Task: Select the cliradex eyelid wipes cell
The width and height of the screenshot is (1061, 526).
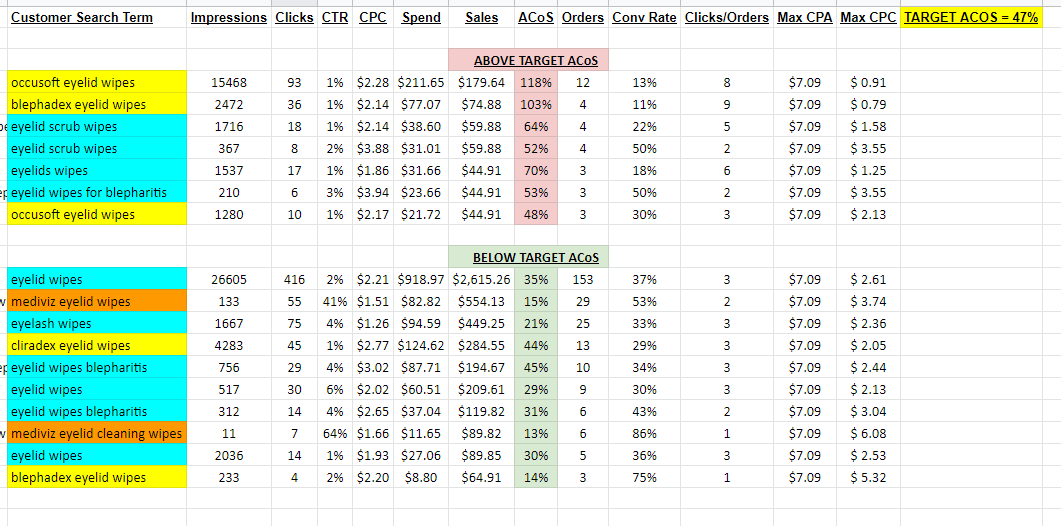Action: point(97,345)
